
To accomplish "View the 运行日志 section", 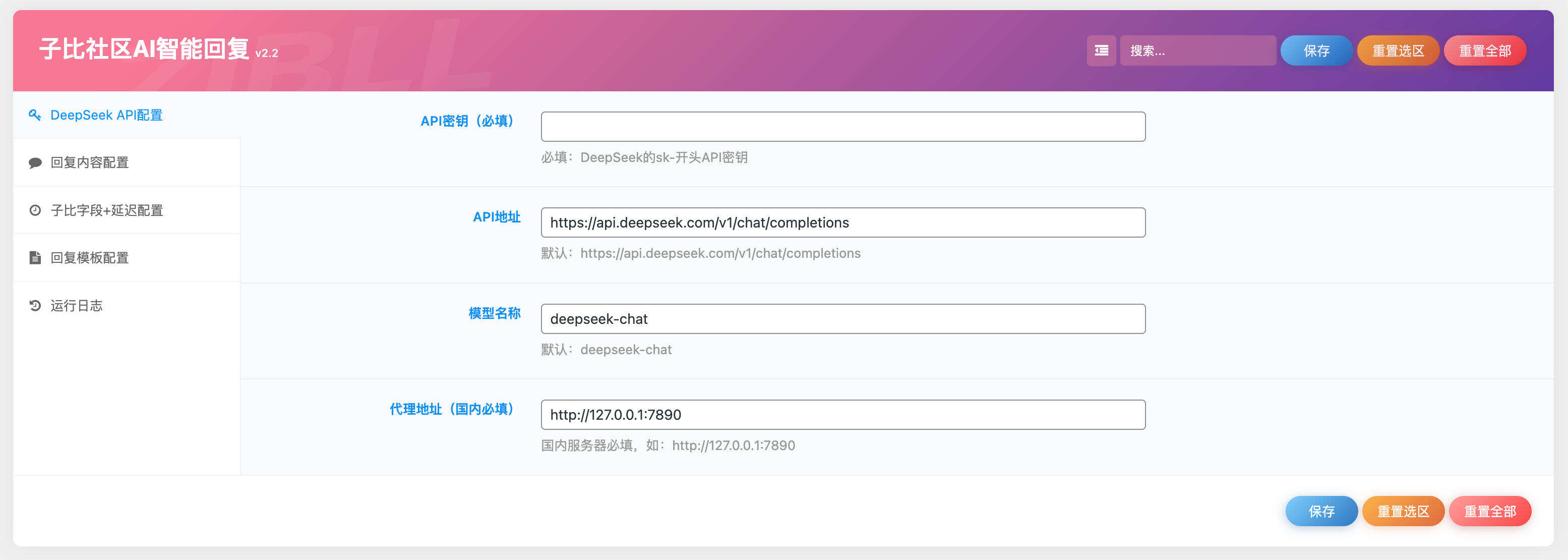I will click(x=77, y=305).
